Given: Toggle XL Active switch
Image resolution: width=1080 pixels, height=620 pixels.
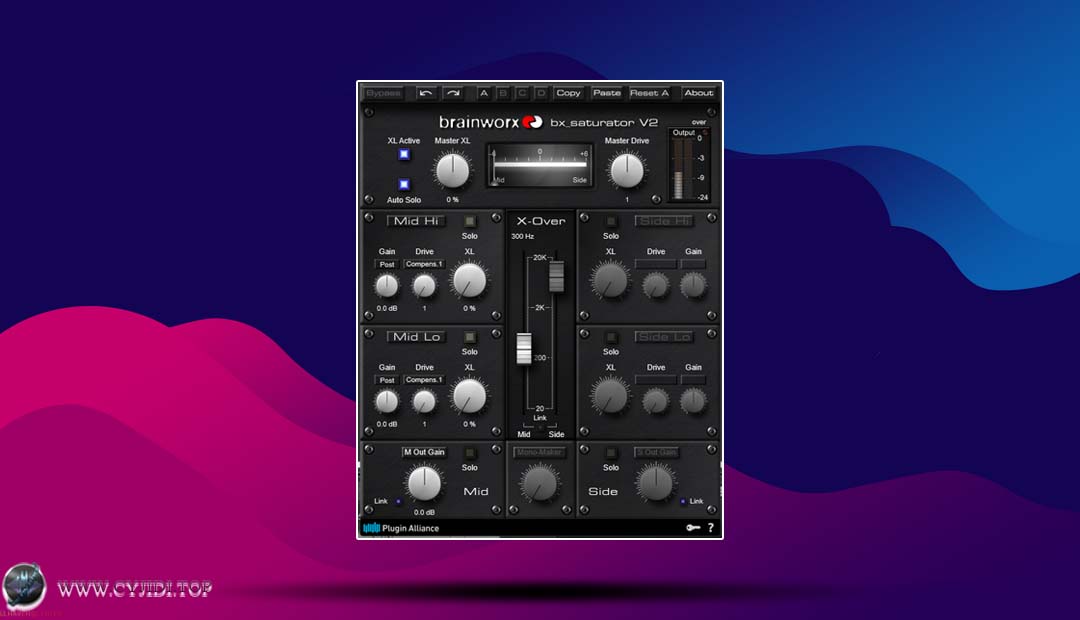Looking at the screenshot, I should click(x=404, y=154).
